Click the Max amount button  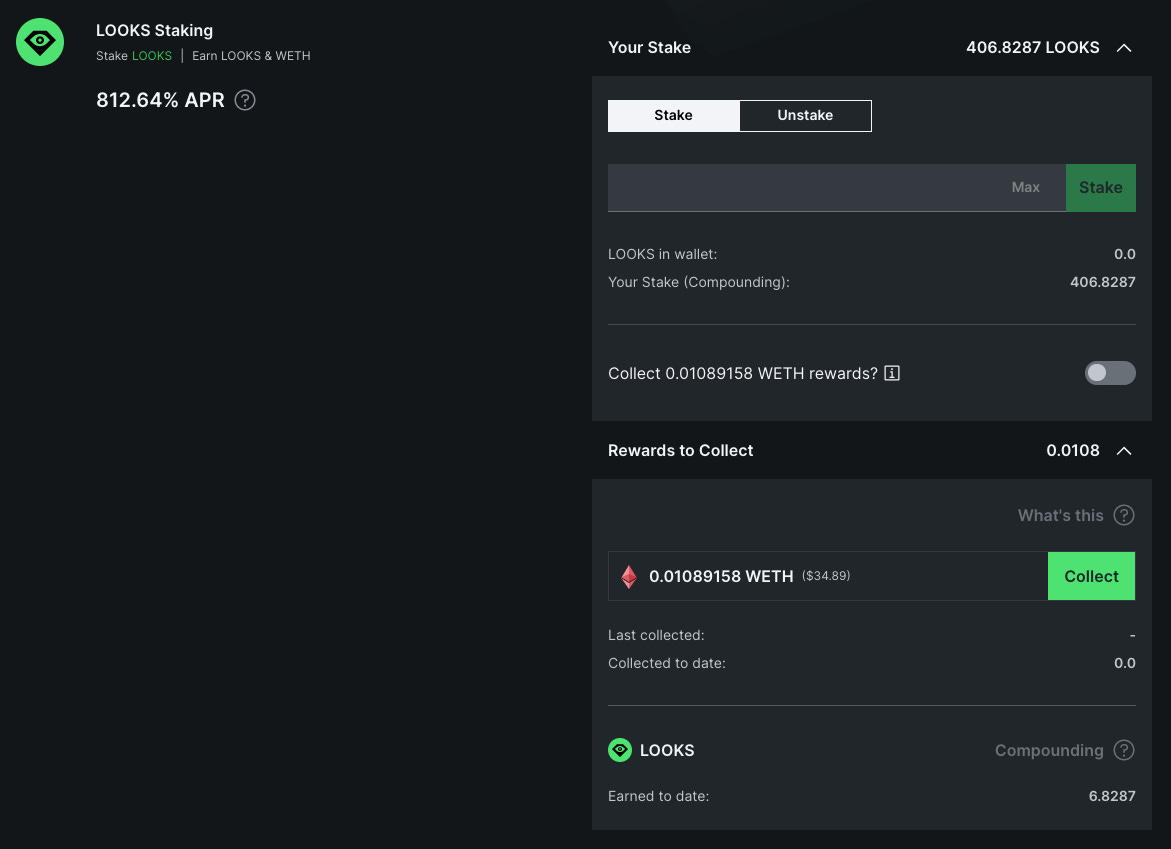click(x=1025, y=187)
